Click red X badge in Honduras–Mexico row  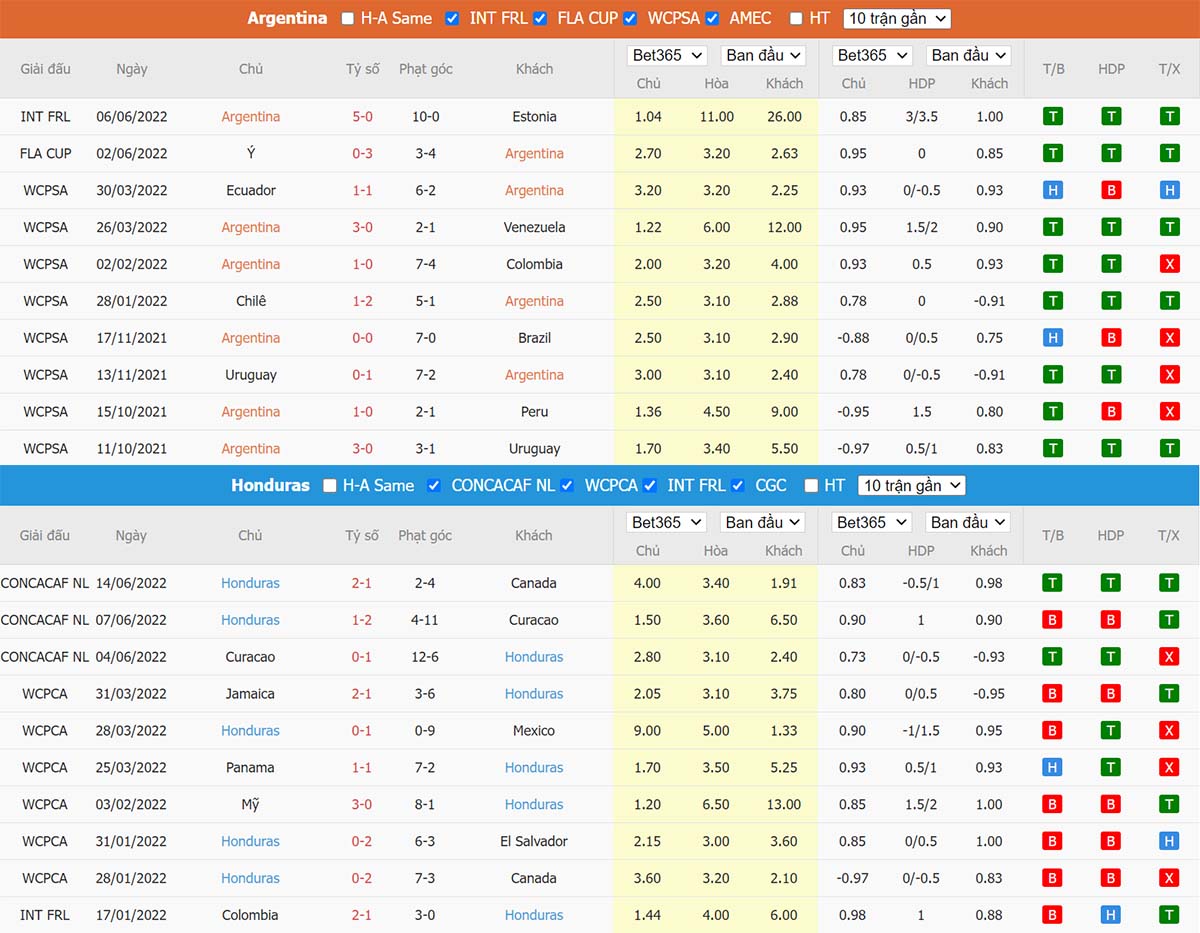click(1169, 731)
